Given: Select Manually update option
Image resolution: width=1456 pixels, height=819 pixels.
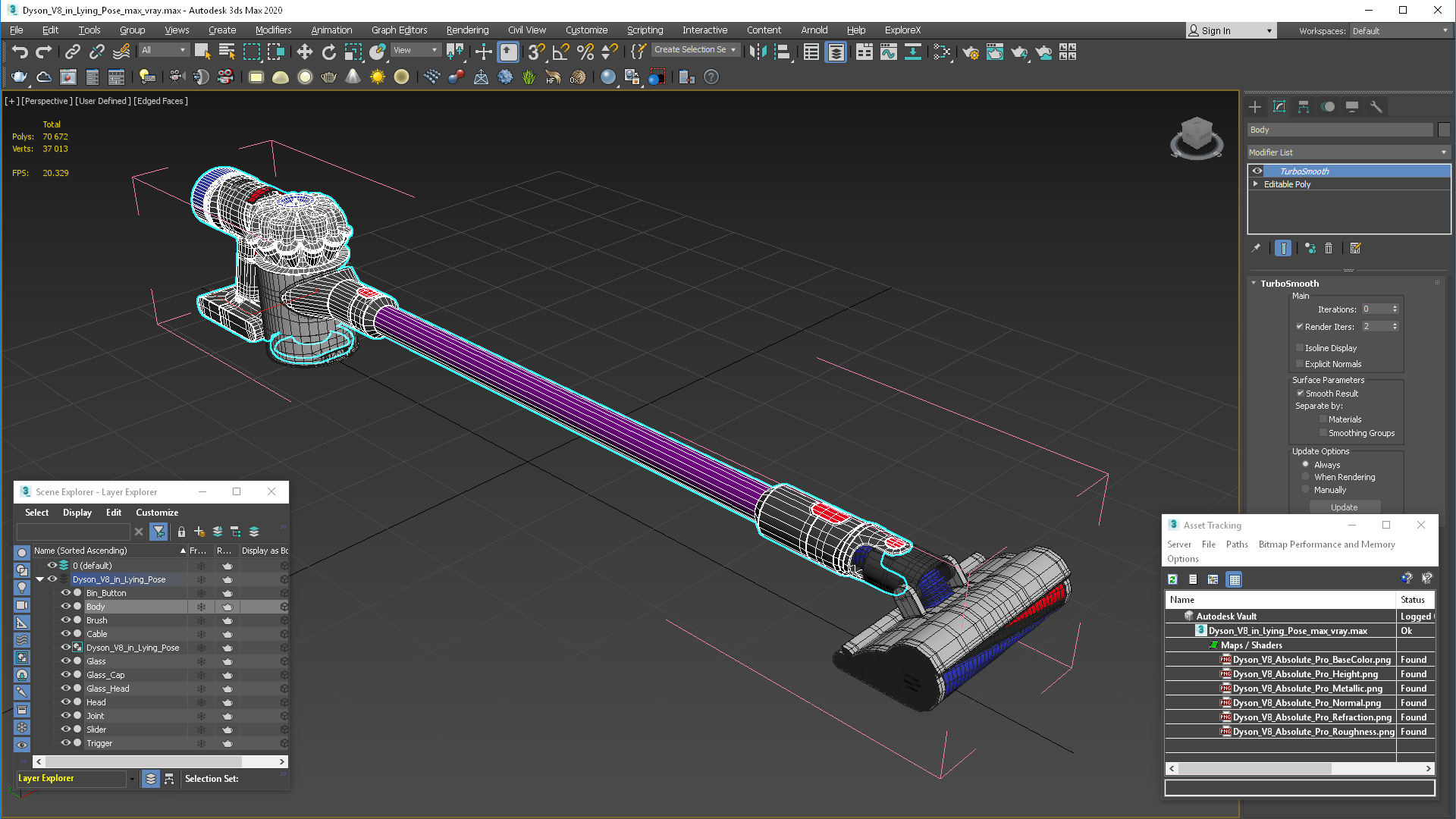Looking at the screenshot, I should pos(1306,490).
